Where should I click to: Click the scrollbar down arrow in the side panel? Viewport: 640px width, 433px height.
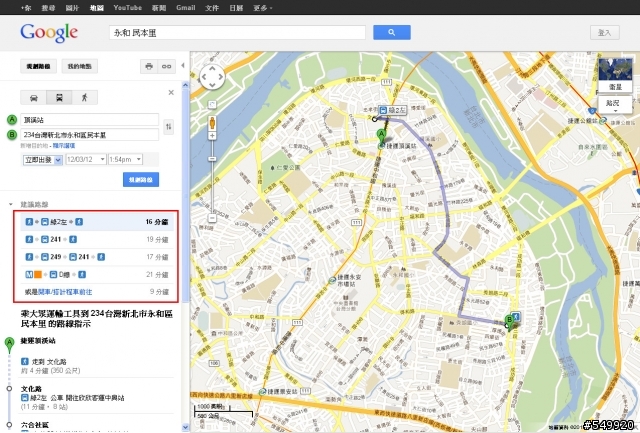click(185, 427)
